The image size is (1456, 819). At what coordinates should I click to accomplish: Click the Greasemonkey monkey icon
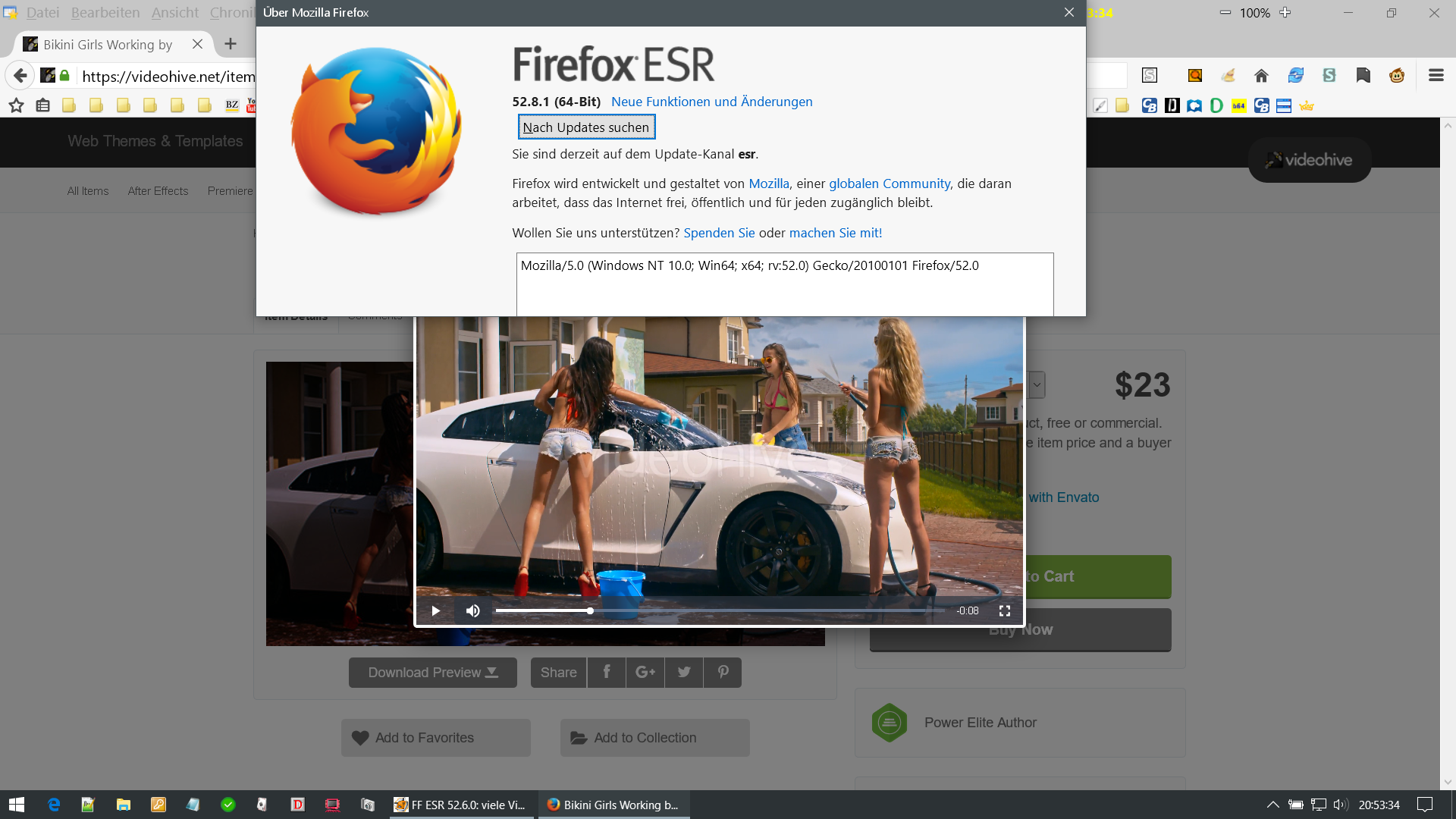tap(1397, 75)
